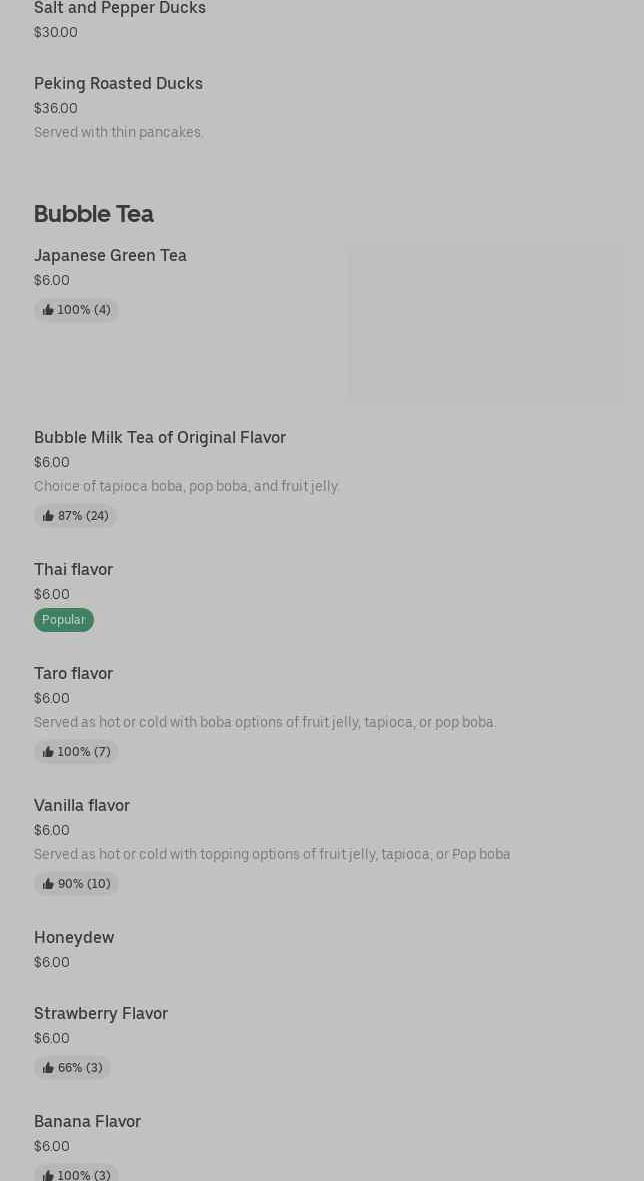Viewport: 644px width, 1181px height.
Task: Open Peking Roasted Ducks item
Action: (x=118, y=84)
